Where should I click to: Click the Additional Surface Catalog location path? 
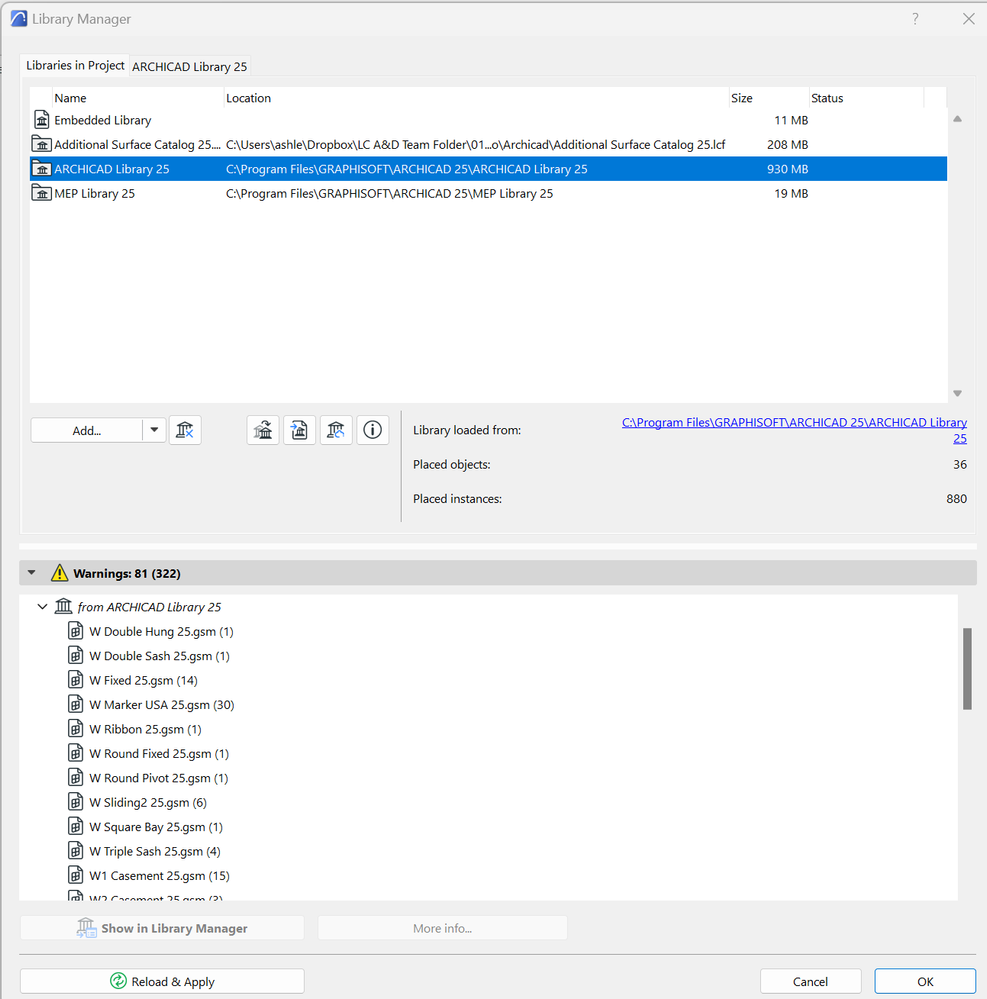(x=475, y=145)
